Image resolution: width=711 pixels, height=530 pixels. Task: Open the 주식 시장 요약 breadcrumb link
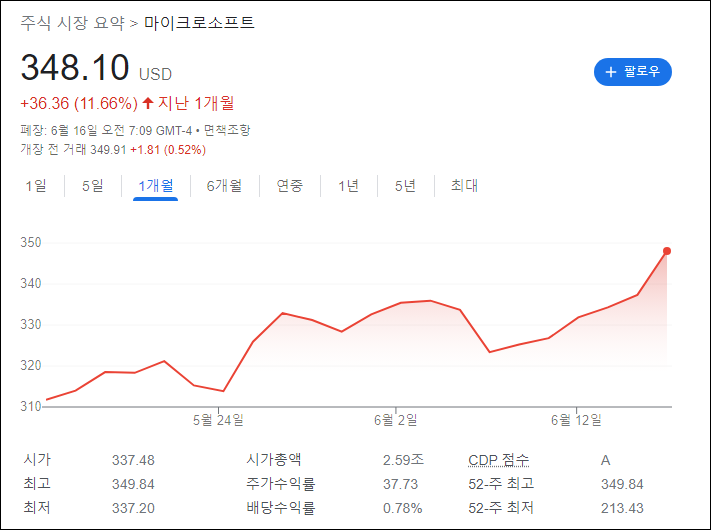pyautogui.click(x=73, y=23)
